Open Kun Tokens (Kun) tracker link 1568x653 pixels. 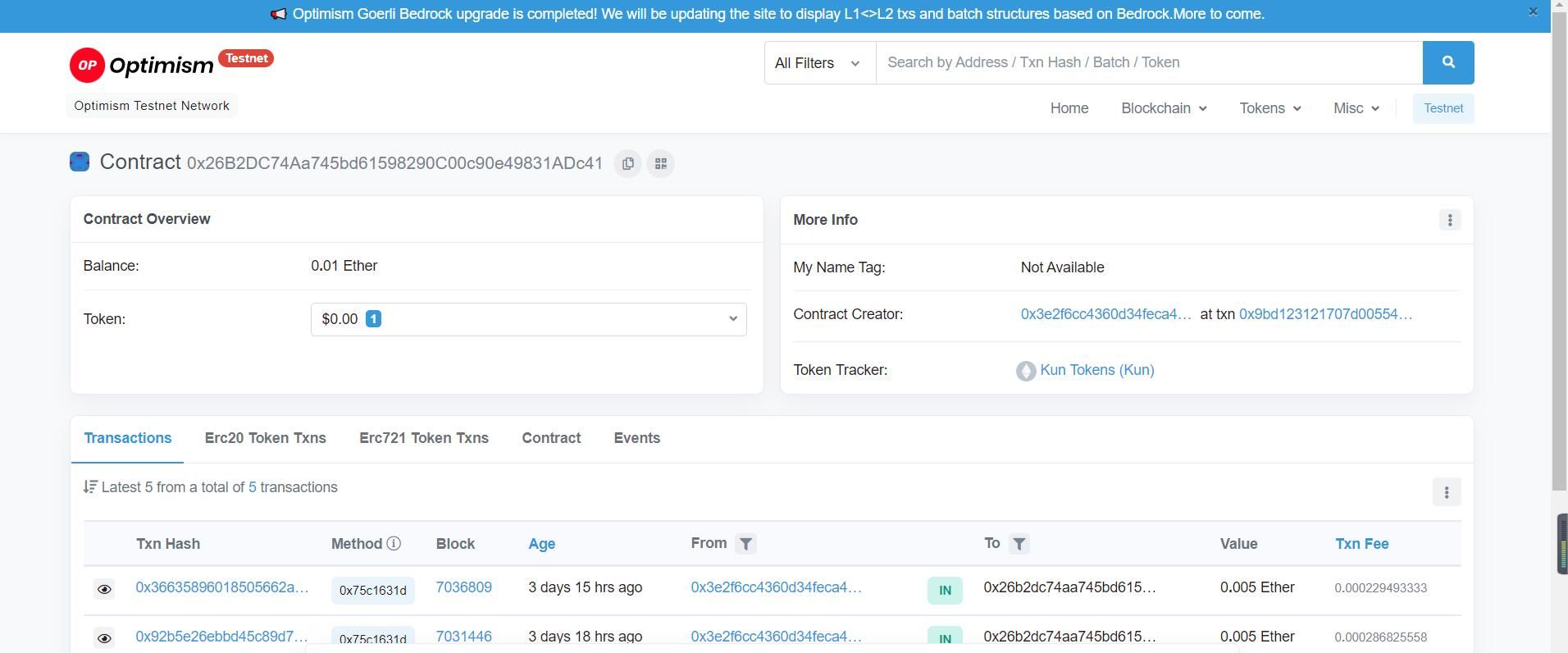(x=1096, y=370)
